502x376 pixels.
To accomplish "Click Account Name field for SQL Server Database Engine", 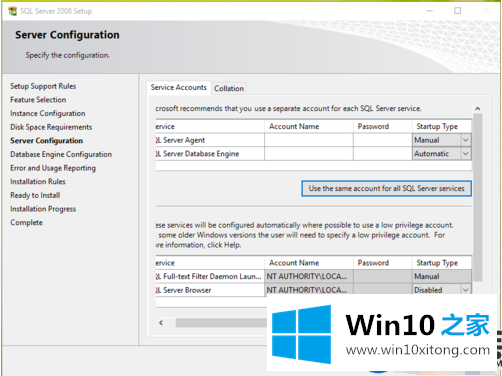I will 309,154.
